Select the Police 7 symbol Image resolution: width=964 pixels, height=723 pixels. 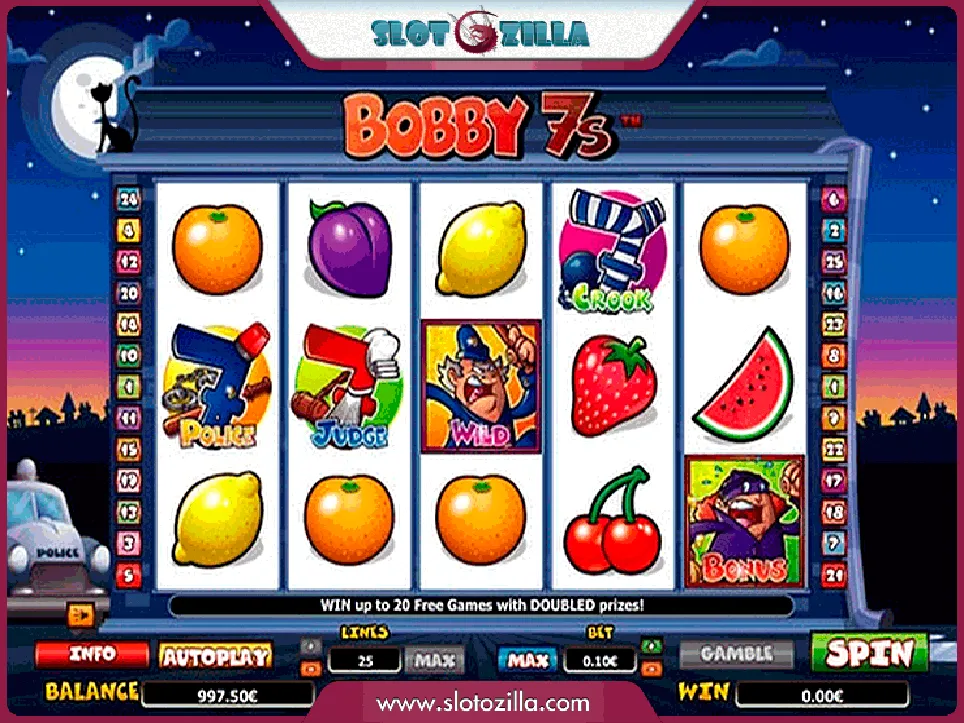[x=216, y=385]
